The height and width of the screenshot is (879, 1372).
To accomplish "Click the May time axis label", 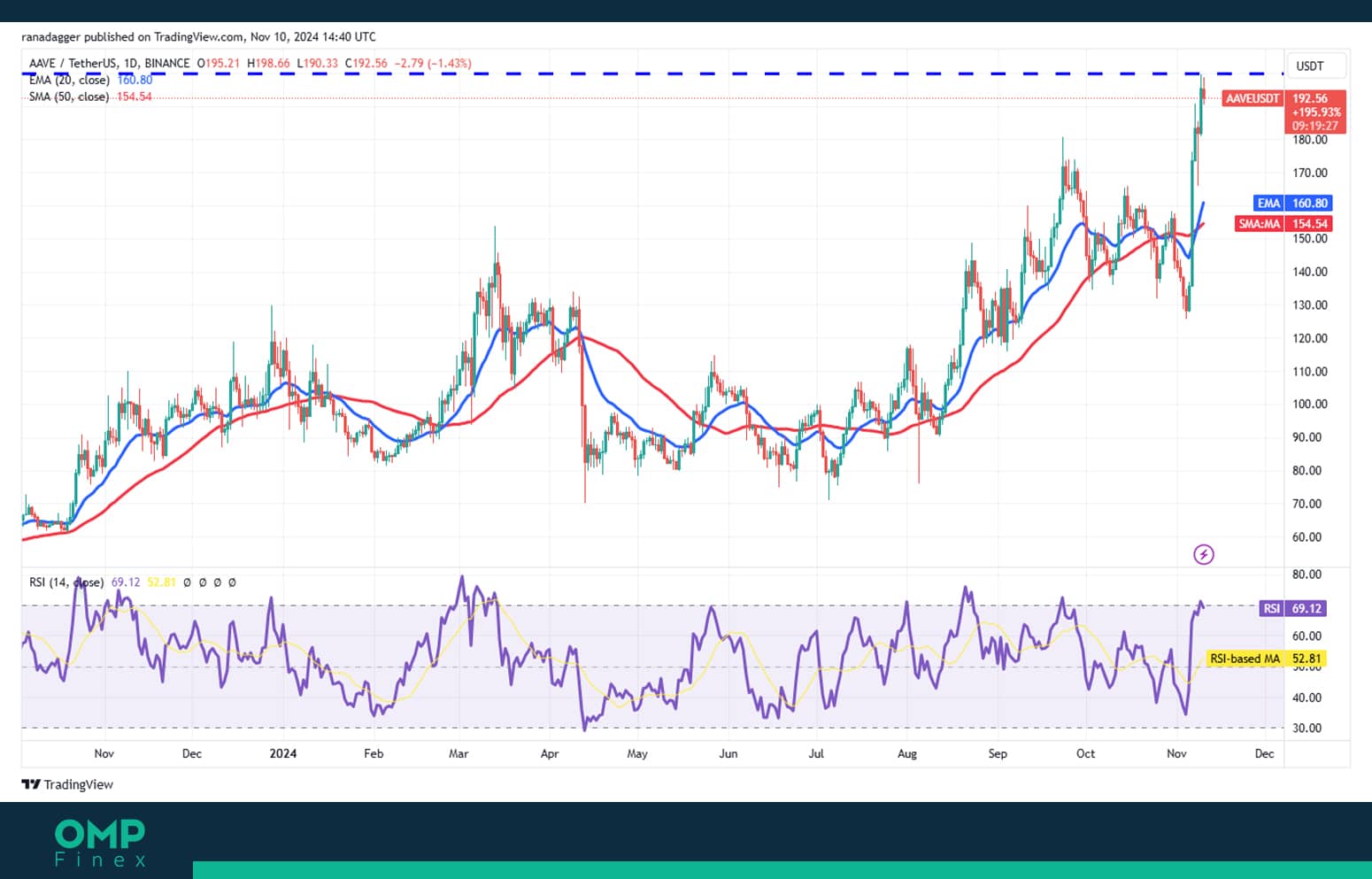I will [x=637, y=754].
